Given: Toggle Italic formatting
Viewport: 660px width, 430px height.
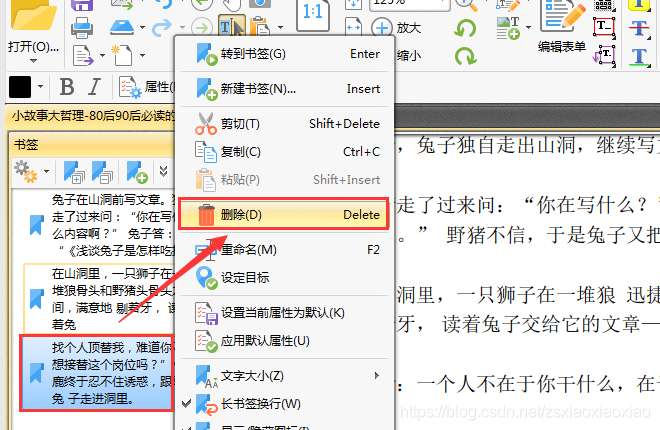Looking at the screenshot, I should tap(95, 87).
